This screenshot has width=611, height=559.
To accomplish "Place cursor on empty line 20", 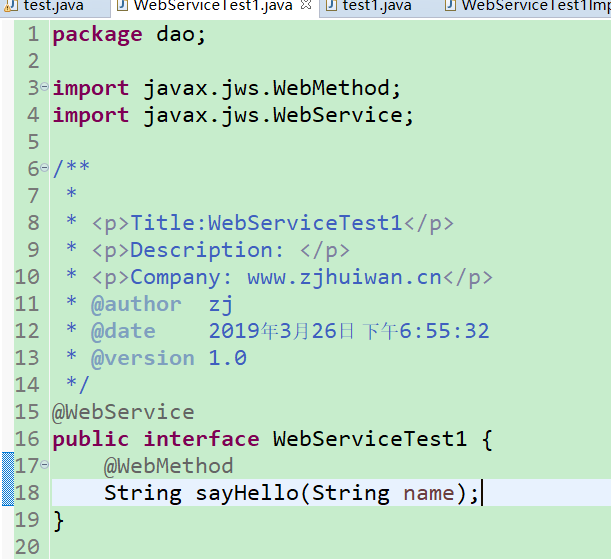I will [x=200, y=546].
